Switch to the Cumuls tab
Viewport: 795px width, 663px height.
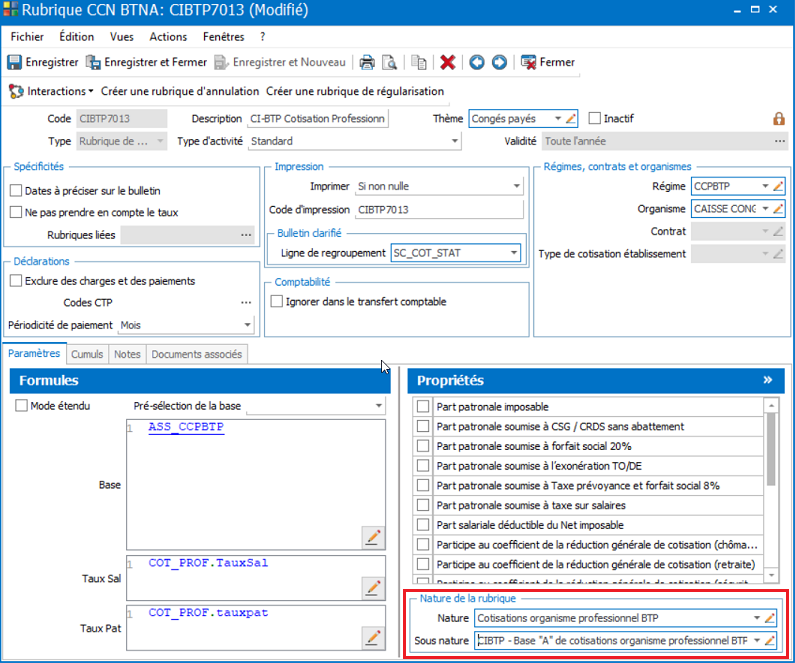87,354
